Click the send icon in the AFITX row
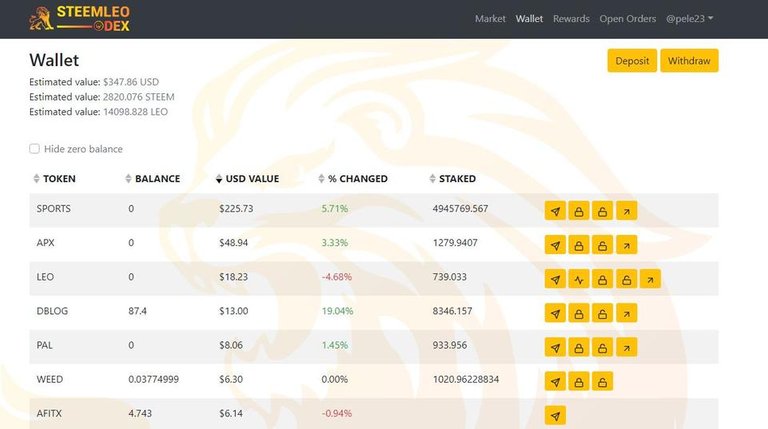Screen dimensions: 768x429 [x=555, y=416]
